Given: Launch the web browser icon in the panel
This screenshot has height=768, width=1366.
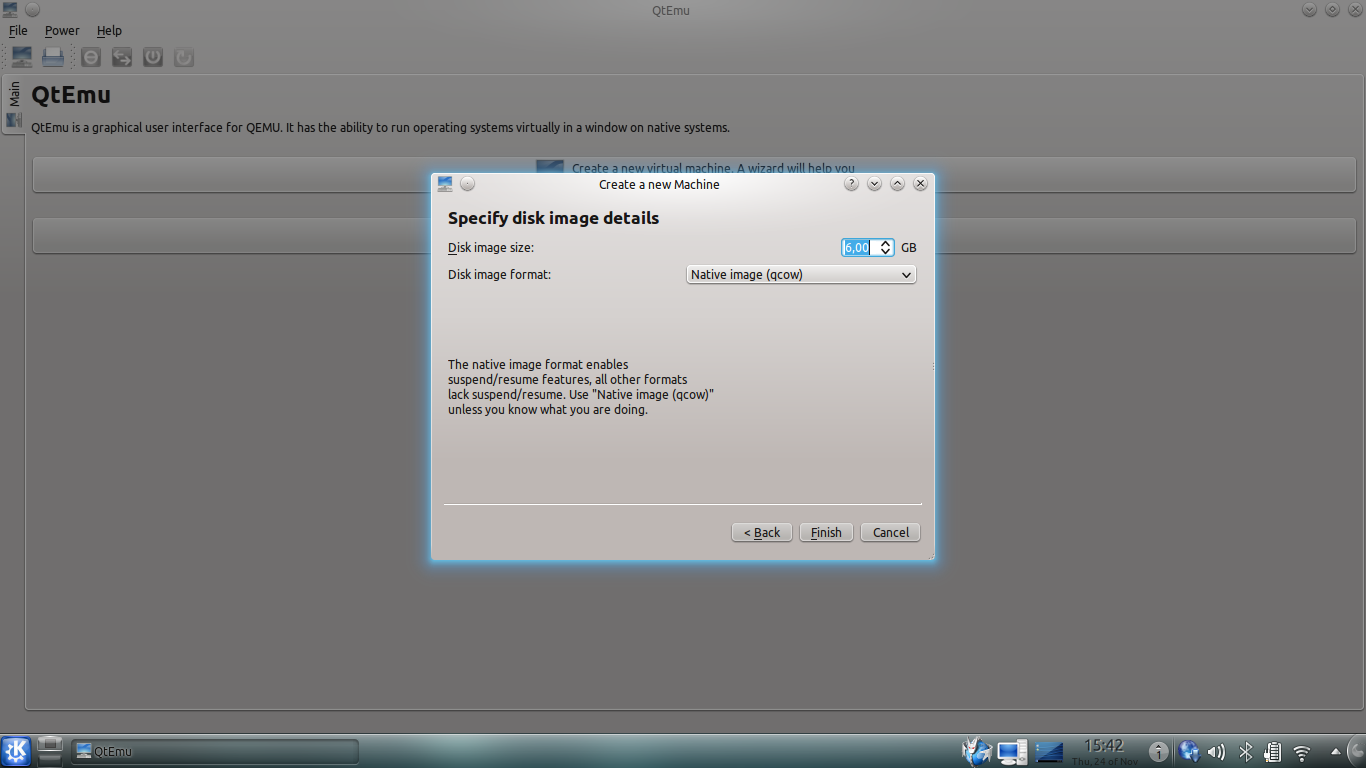Looking at the screenshot, I should coord(976,751).
